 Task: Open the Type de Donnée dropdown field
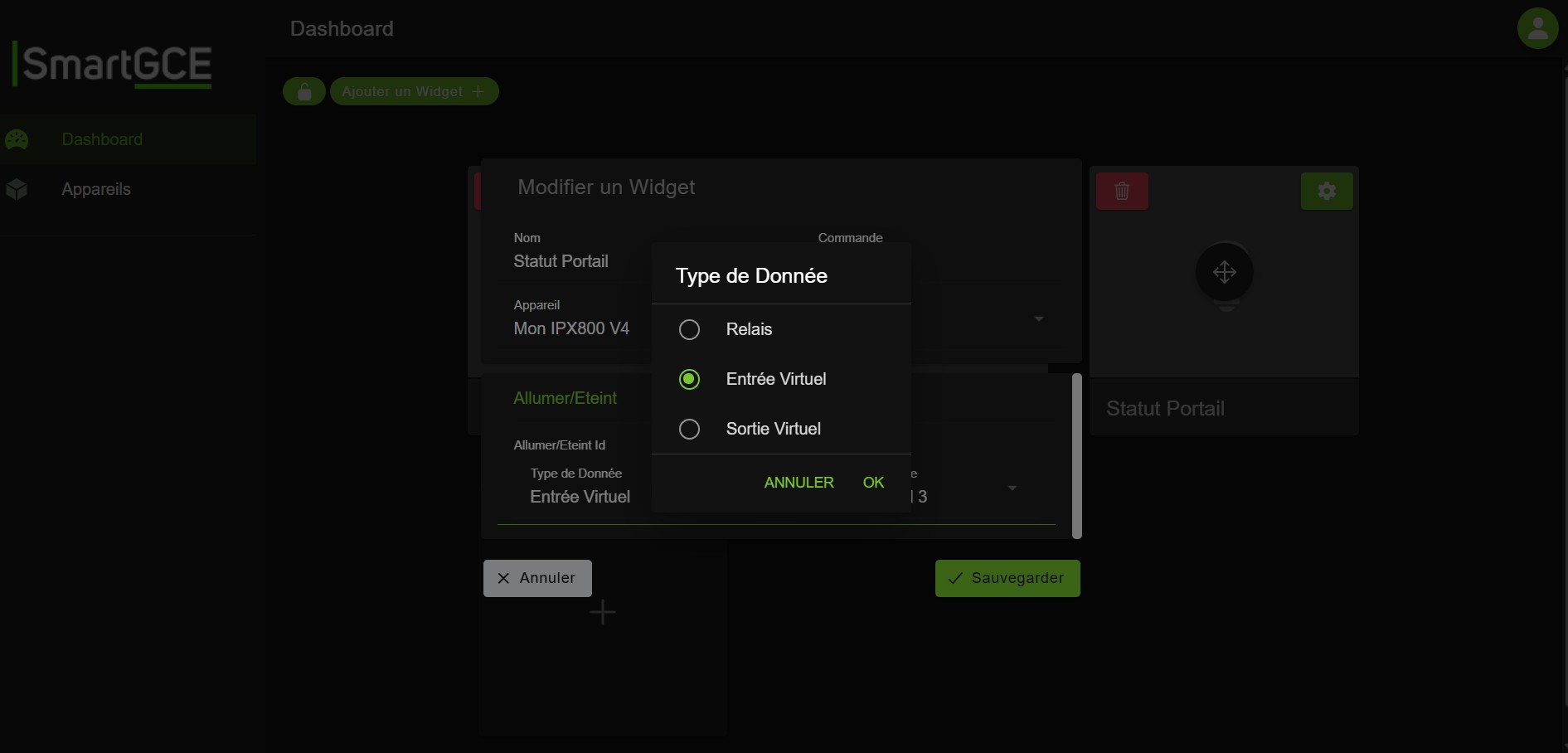pos(580,496)
